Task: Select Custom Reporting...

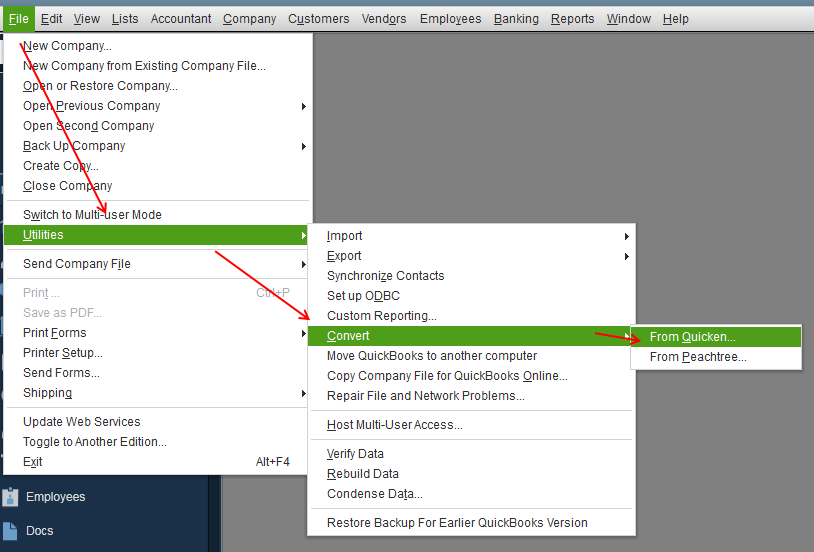Action: [x=471, y=316]
